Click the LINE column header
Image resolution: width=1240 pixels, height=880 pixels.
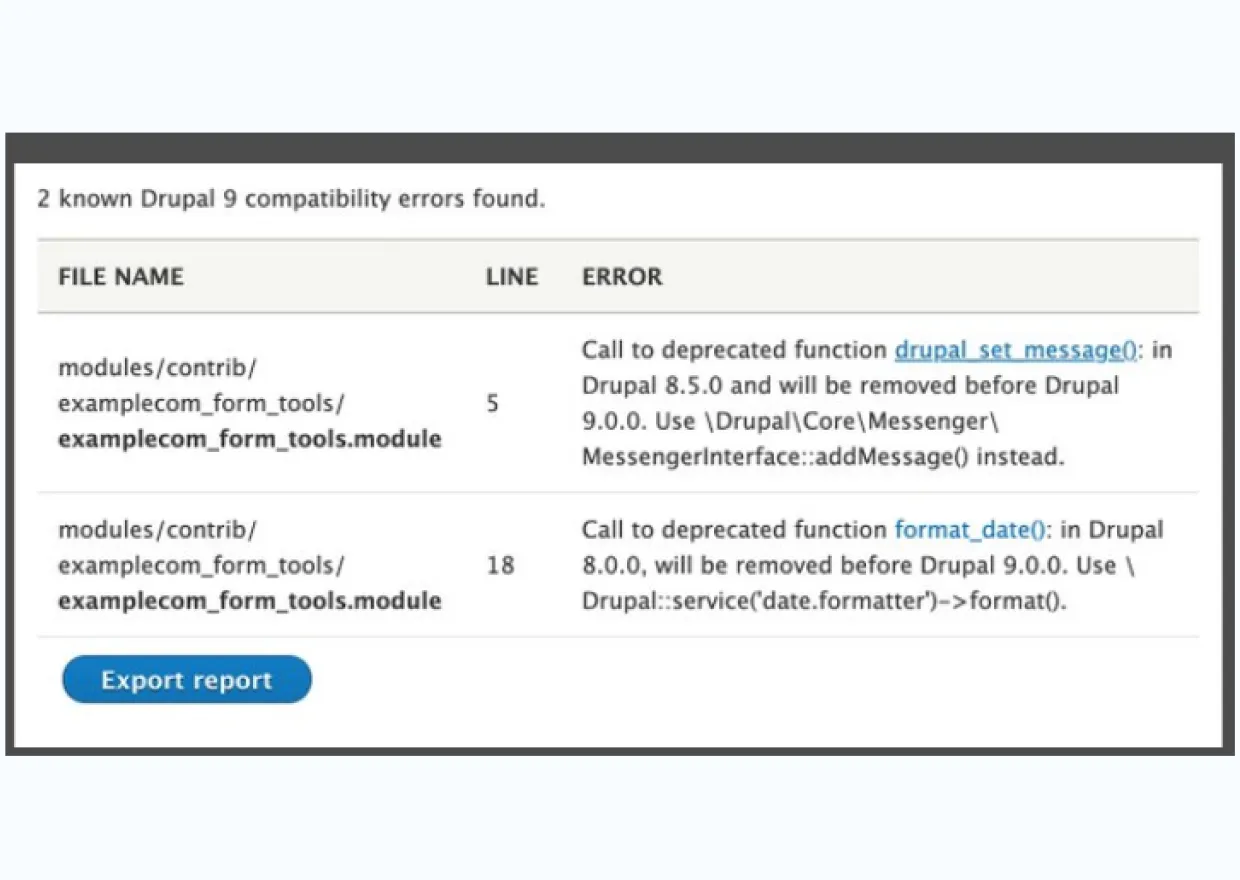(x=512, y=277)
